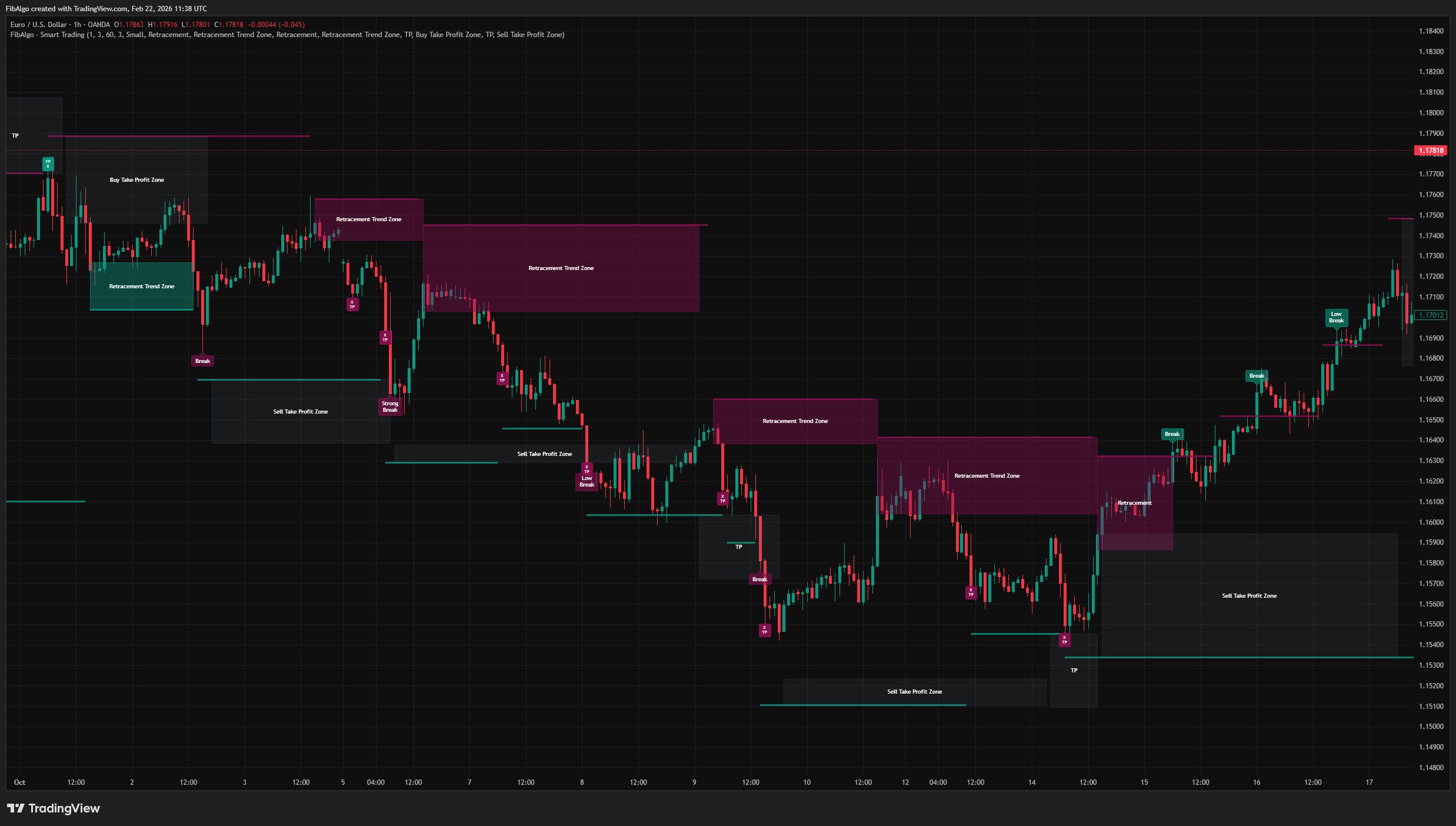Screen dimensions: 1456x826
Task: Click the 'Oct' label on the time axis
Action: (x=19, y=782)
